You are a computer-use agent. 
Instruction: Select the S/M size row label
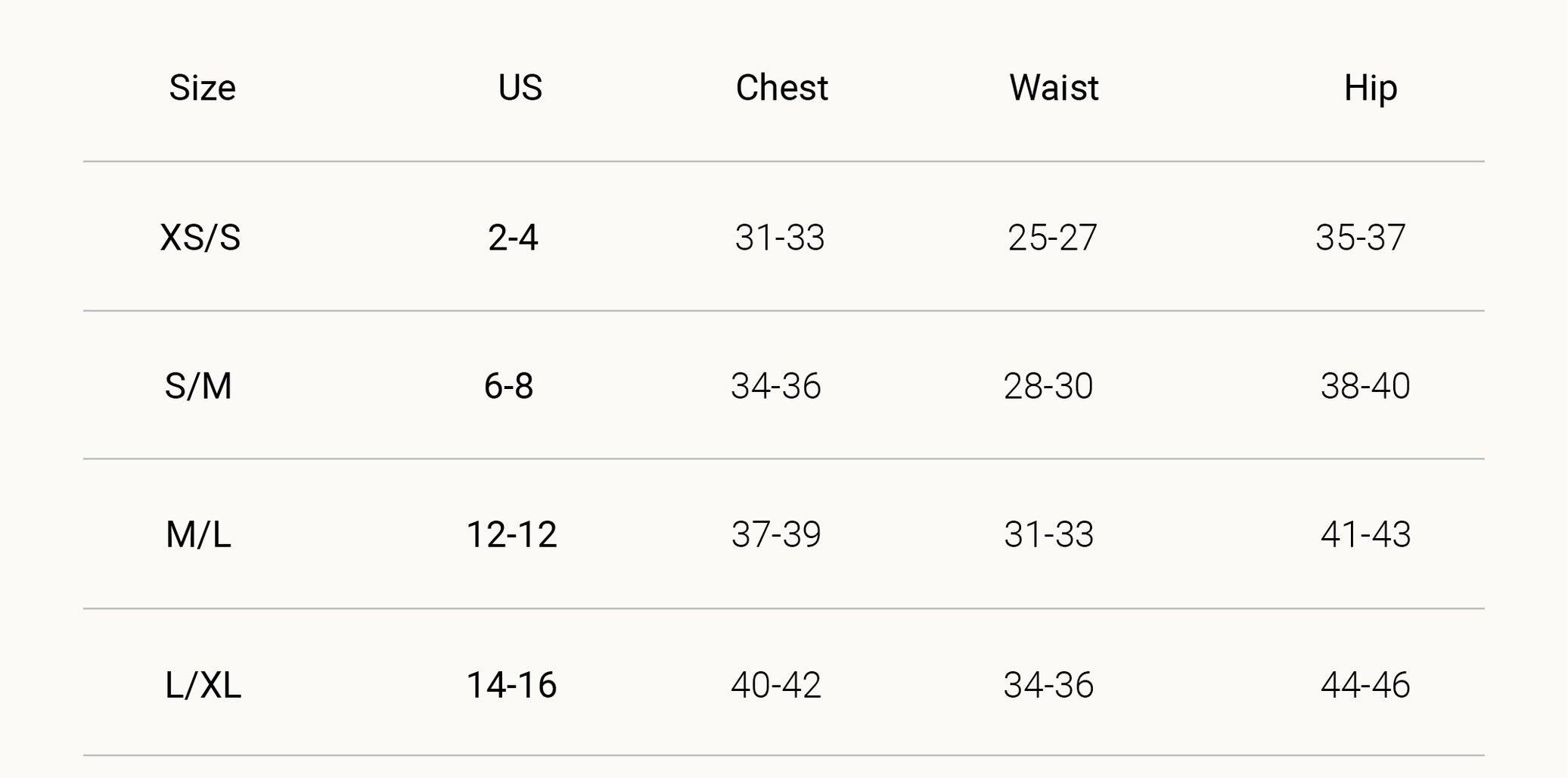coord(198,386)
